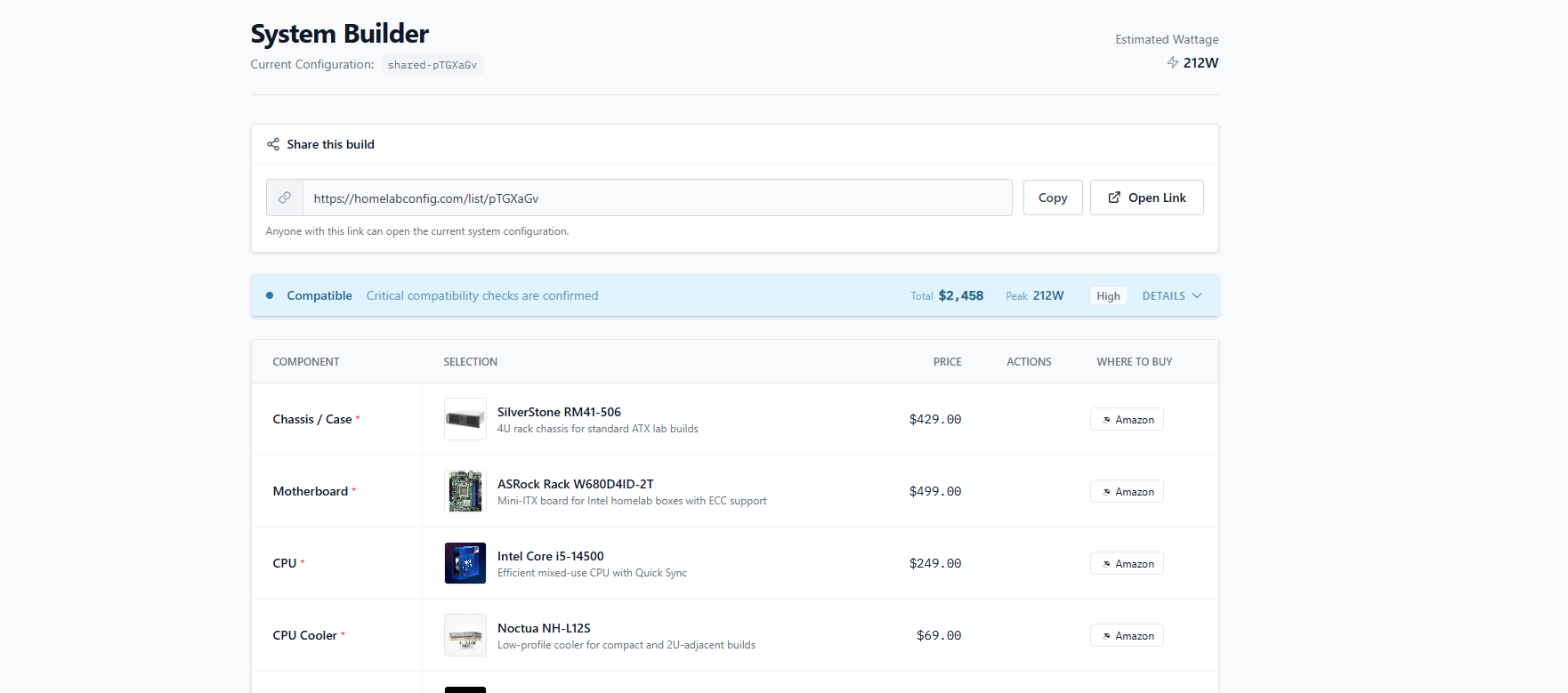This screenshot has width=1568, height=693.
Task: Select the homelabconfig share URL field
Action: (x=657, y=197)
